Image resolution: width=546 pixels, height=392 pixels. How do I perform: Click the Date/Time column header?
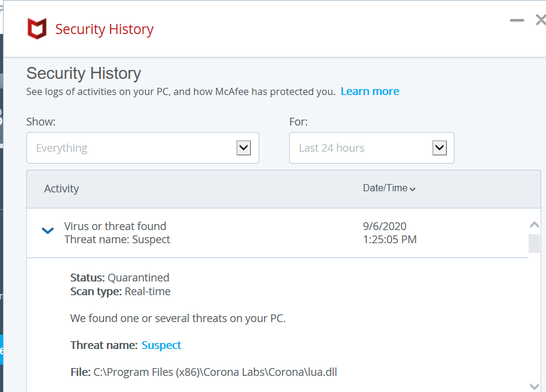coord(385,188)
